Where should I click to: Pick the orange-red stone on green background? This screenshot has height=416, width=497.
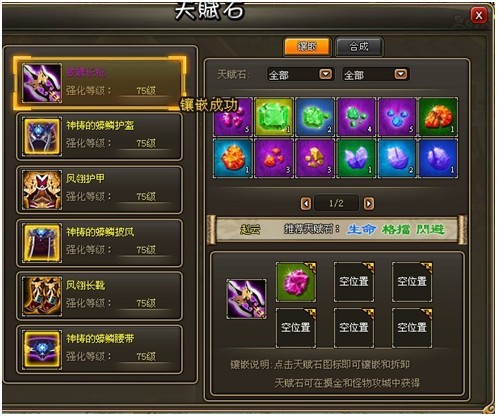pos(438,117)
